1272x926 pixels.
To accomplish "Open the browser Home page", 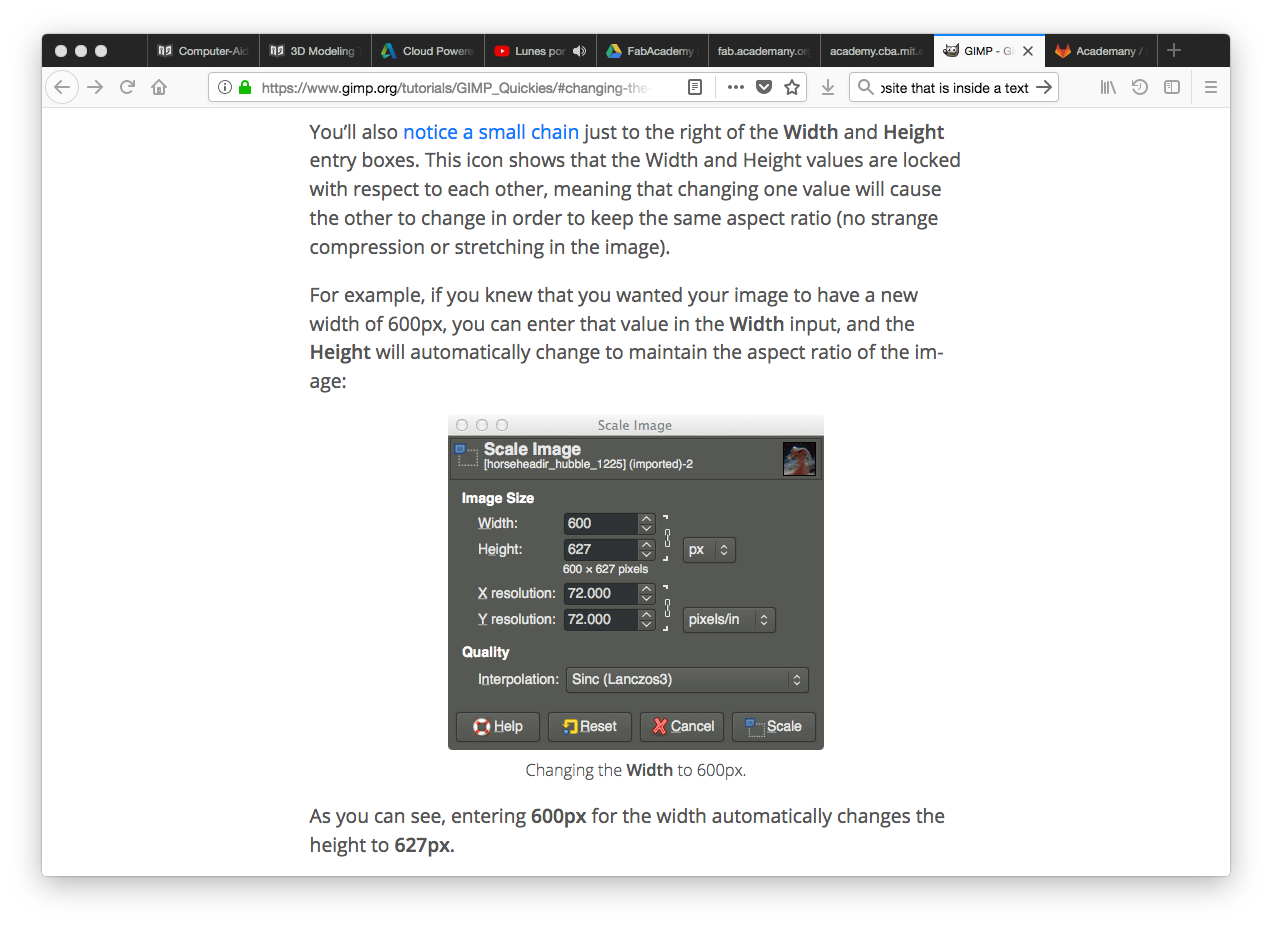I will click(159, 87).
